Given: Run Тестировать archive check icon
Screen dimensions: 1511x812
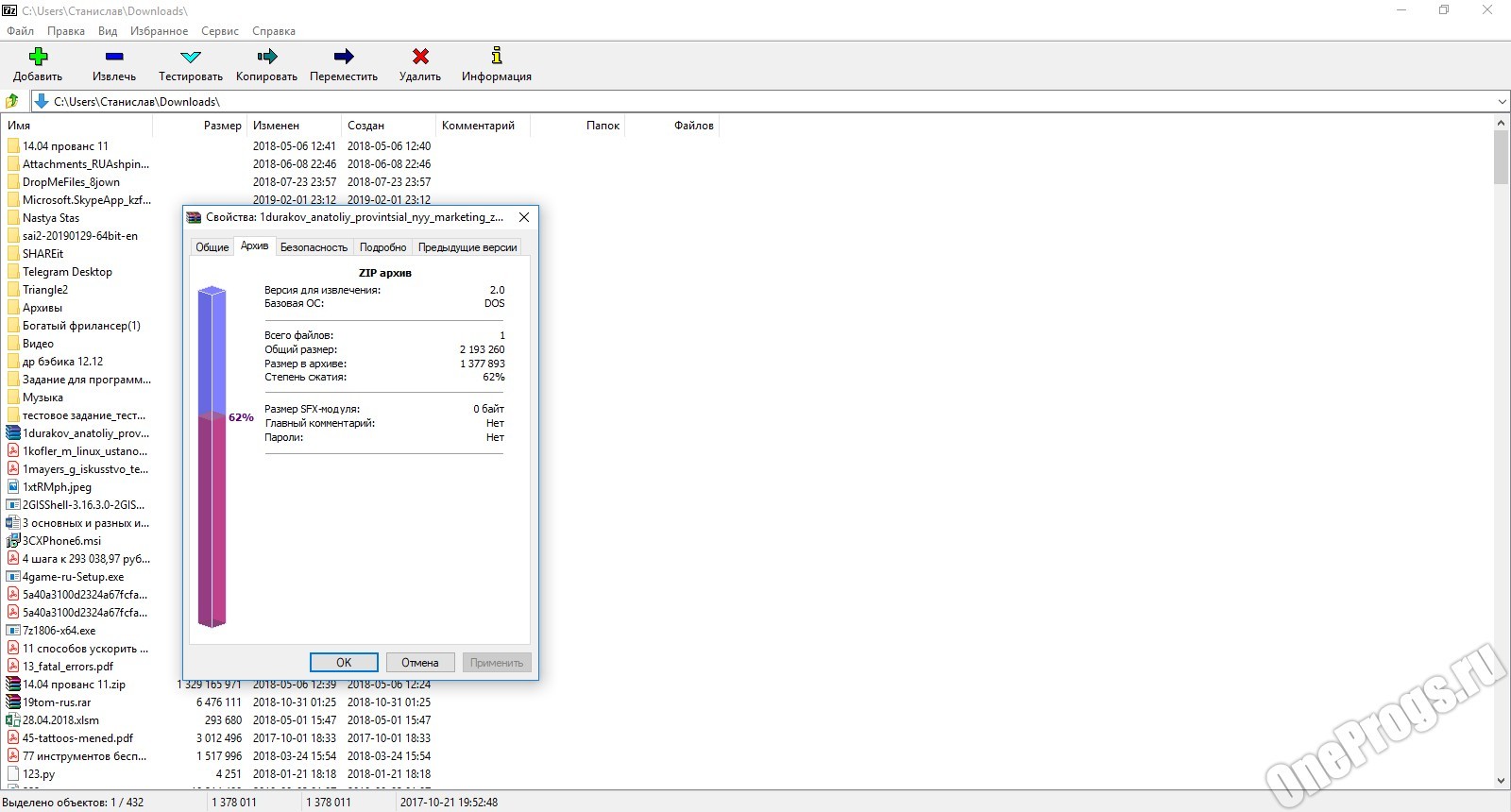Looking at the screenshot, I should click(191, 57).
